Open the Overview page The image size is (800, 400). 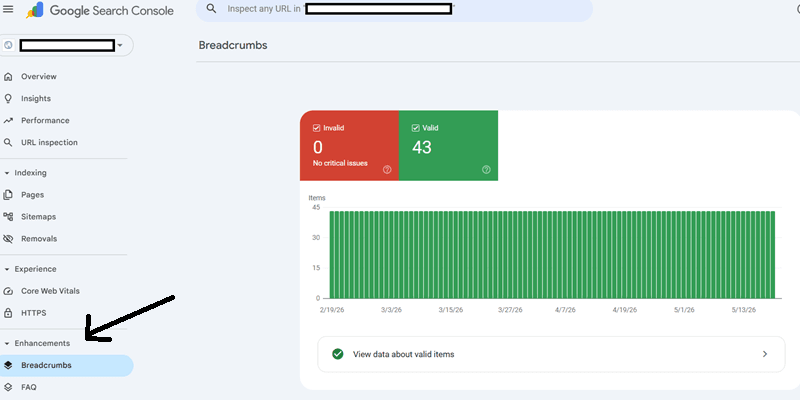[x=39, y=77]
